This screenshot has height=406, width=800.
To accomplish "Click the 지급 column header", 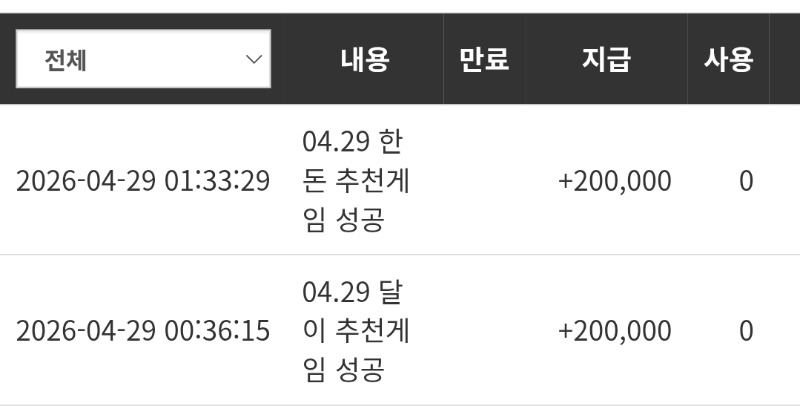I will (x=606, y=59).
